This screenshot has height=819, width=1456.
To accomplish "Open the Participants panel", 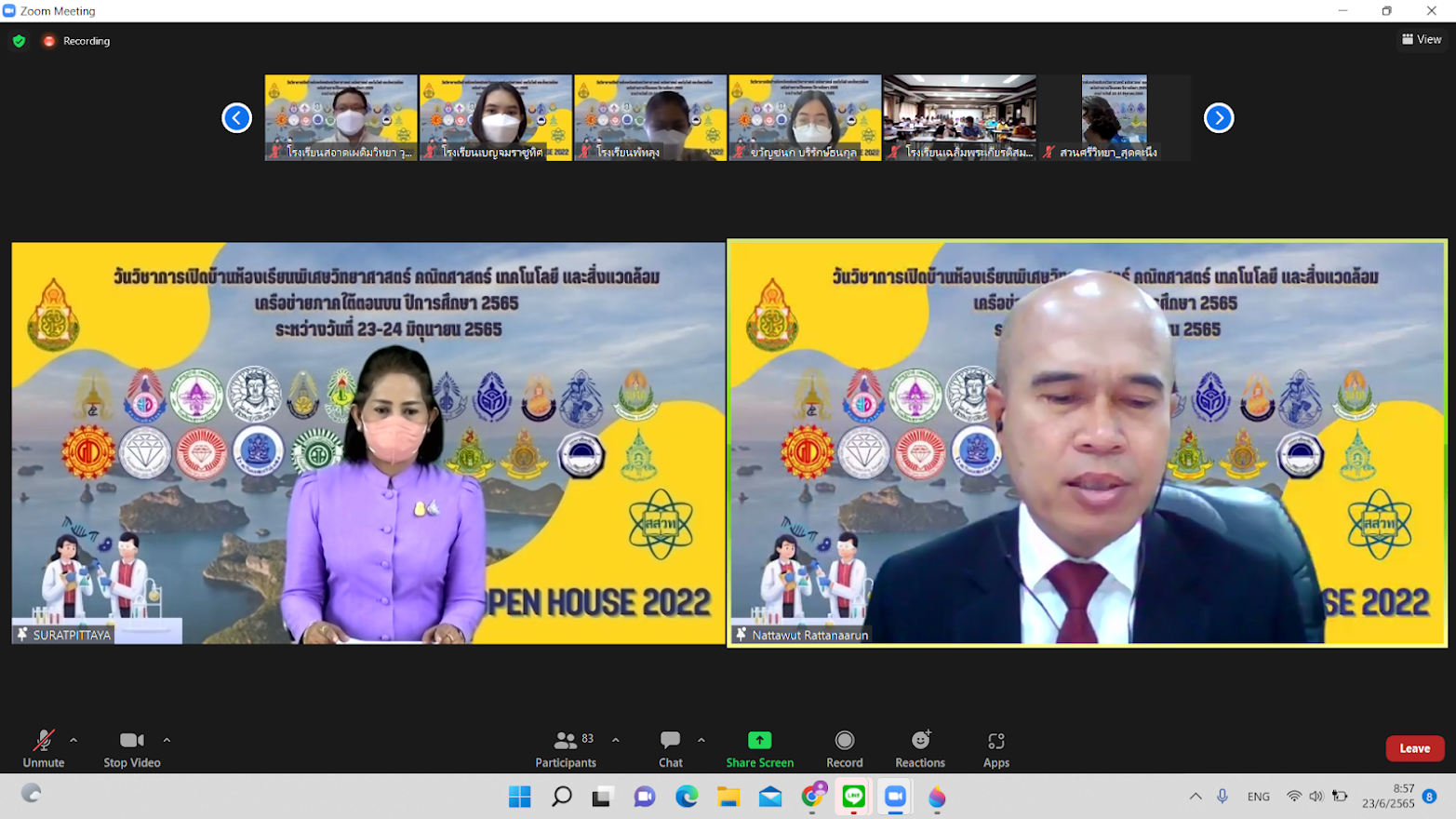I will click(566, 748).
